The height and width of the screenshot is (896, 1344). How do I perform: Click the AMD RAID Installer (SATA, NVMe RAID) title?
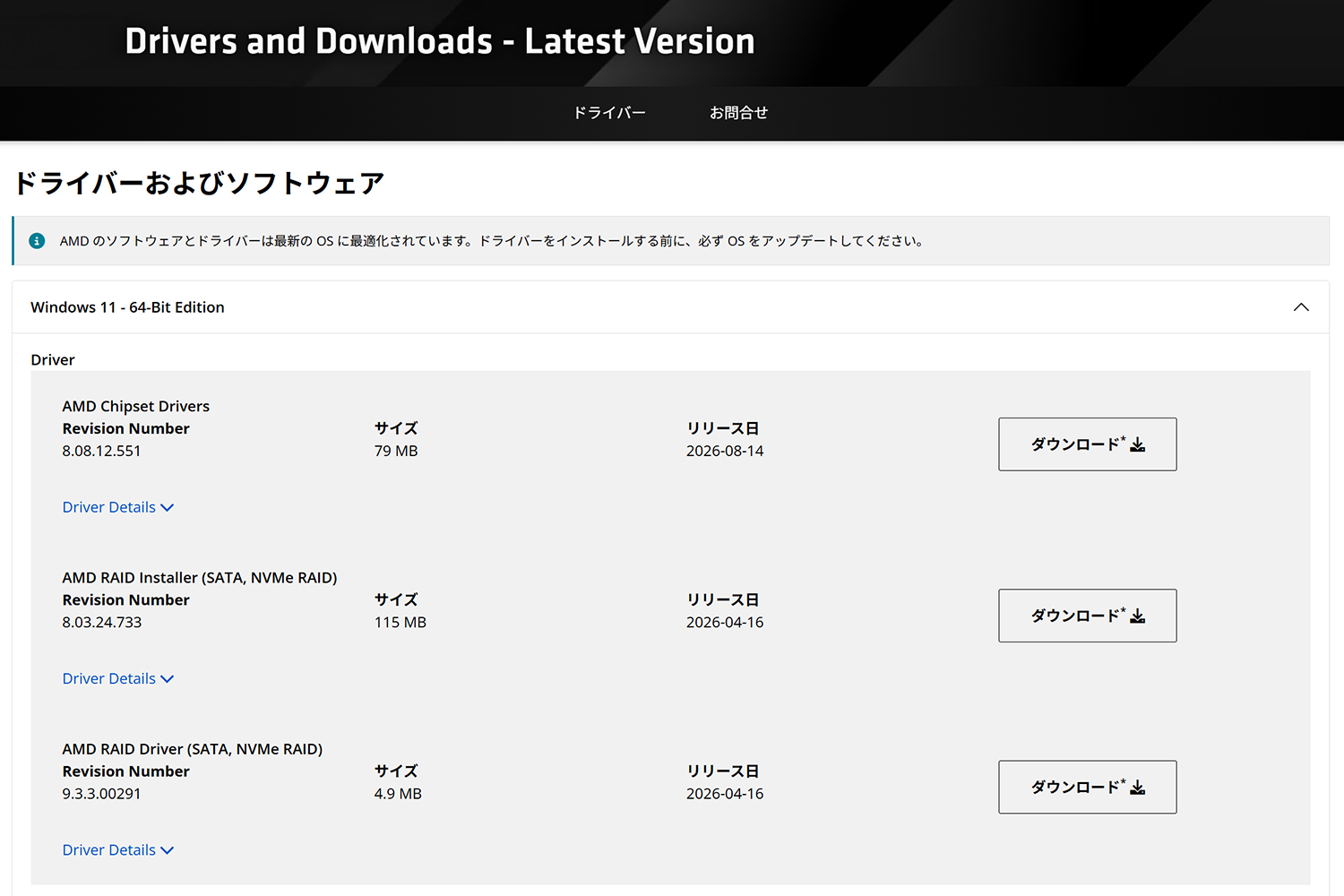(x=200, y=578)
